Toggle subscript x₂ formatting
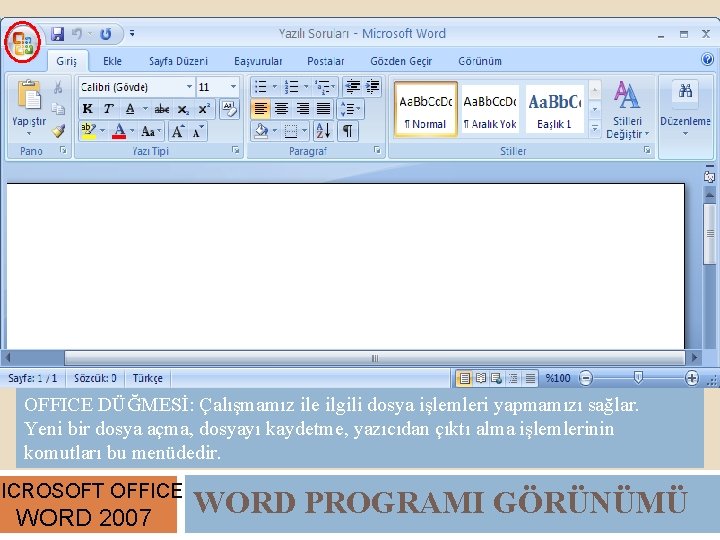The image size is (720, 540). (183, 109)
